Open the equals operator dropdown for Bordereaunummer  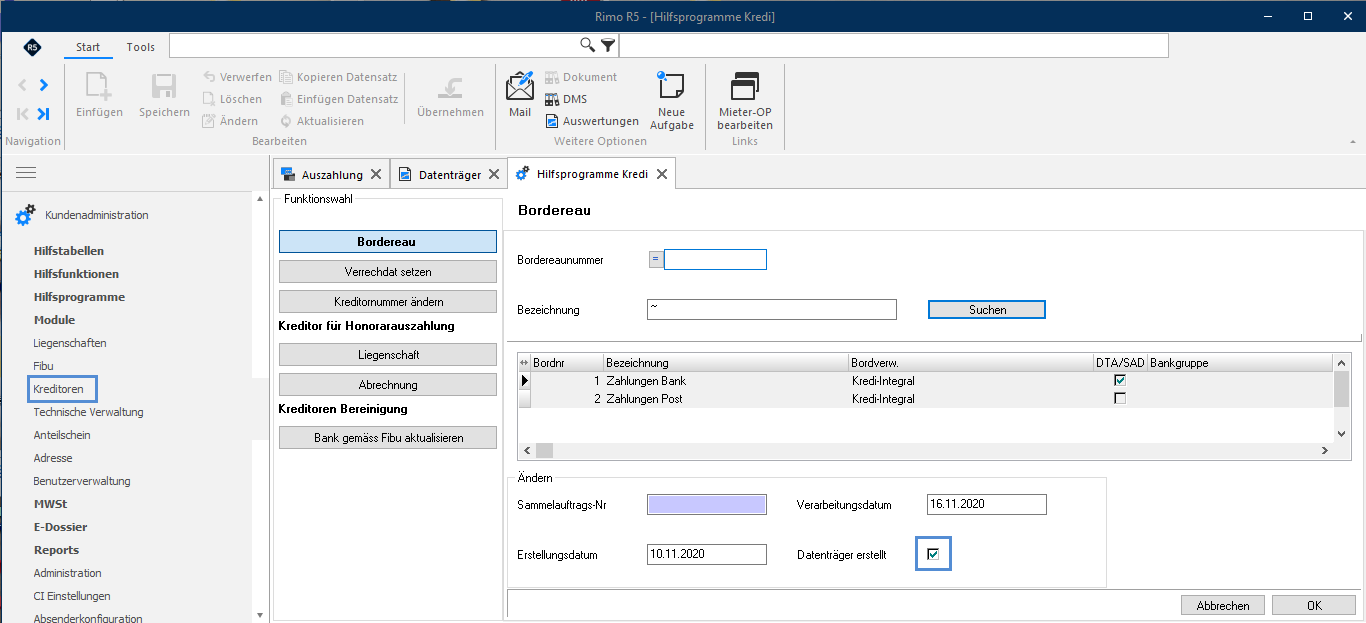(656, 259)
